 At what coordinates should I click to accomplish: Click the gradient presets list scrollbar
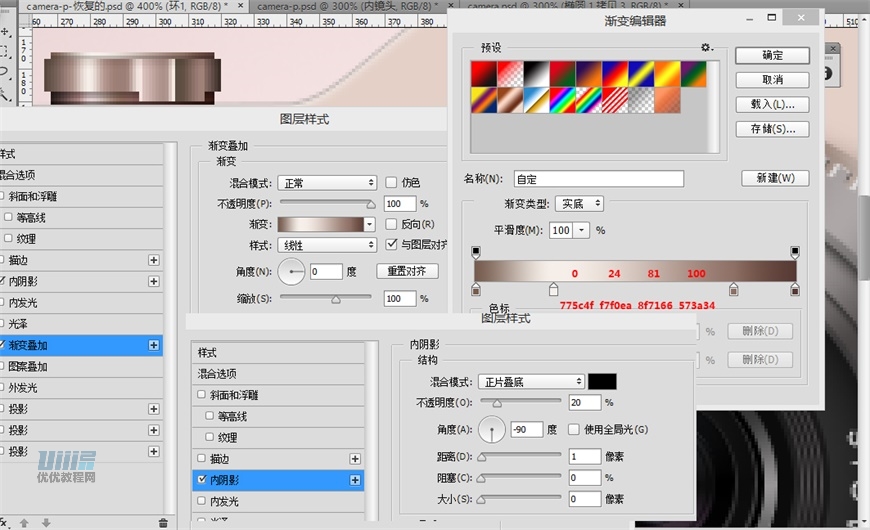[x=712, y=107]
